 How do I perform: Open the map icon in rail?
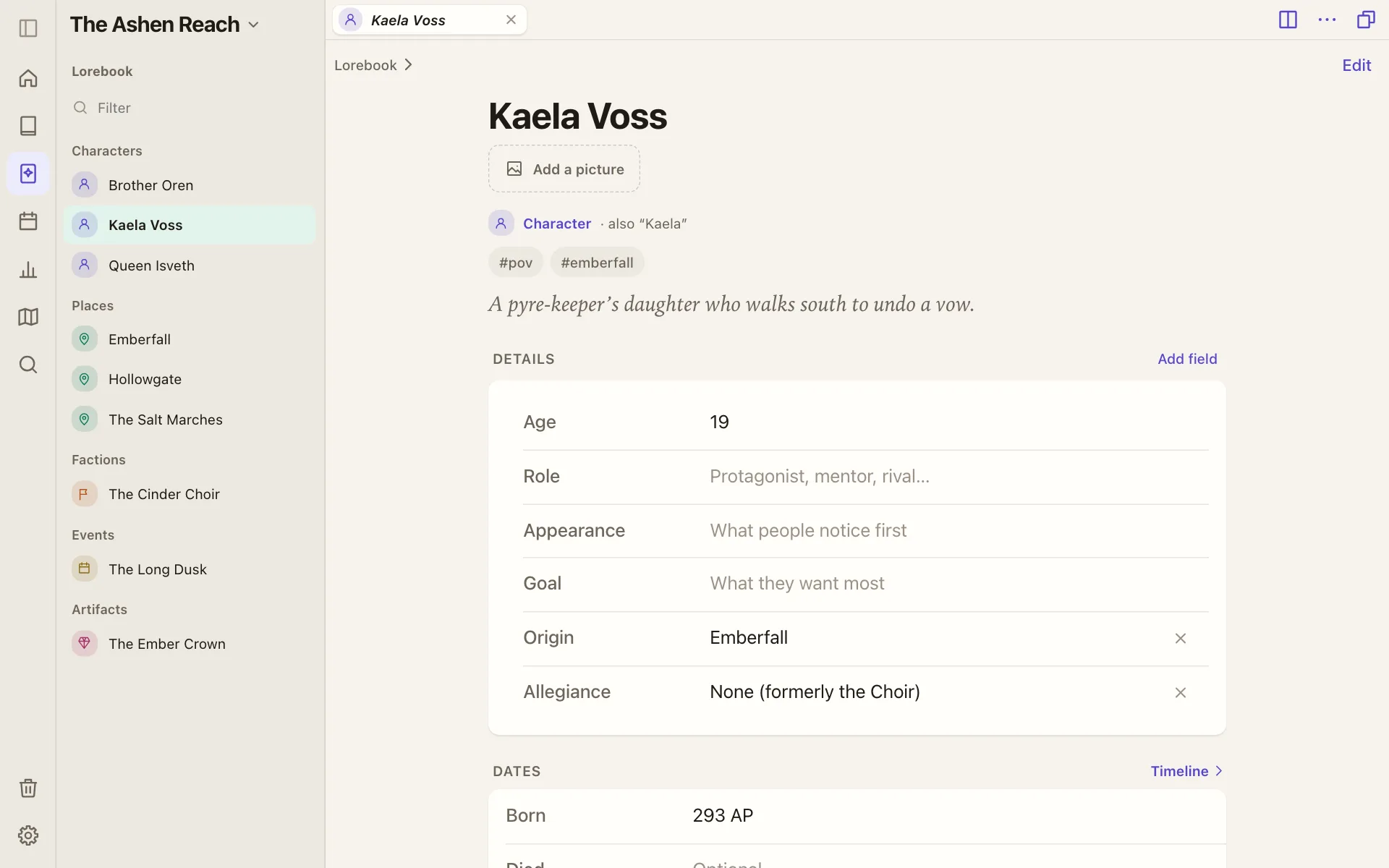click(x=28, y=317)
